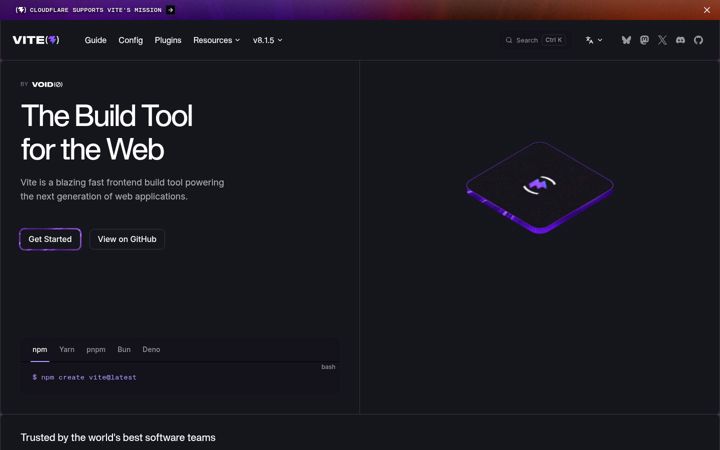Open the Mastodon social link icon
Image resolution: width=720 pixels, height=450 pixels.
coord(644,40)
